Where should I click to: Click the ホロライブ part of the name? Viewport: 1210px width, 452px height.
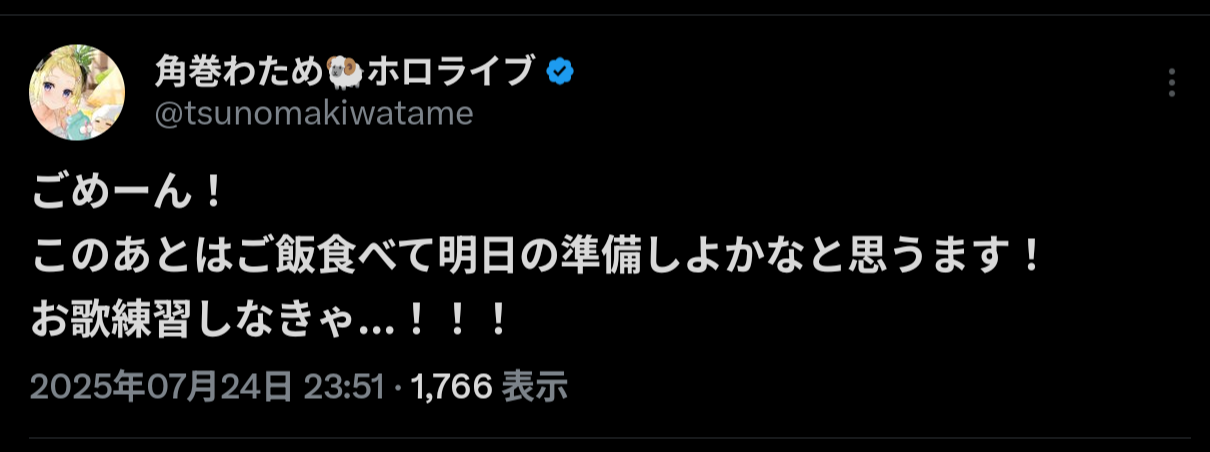(x=453, y=71)
